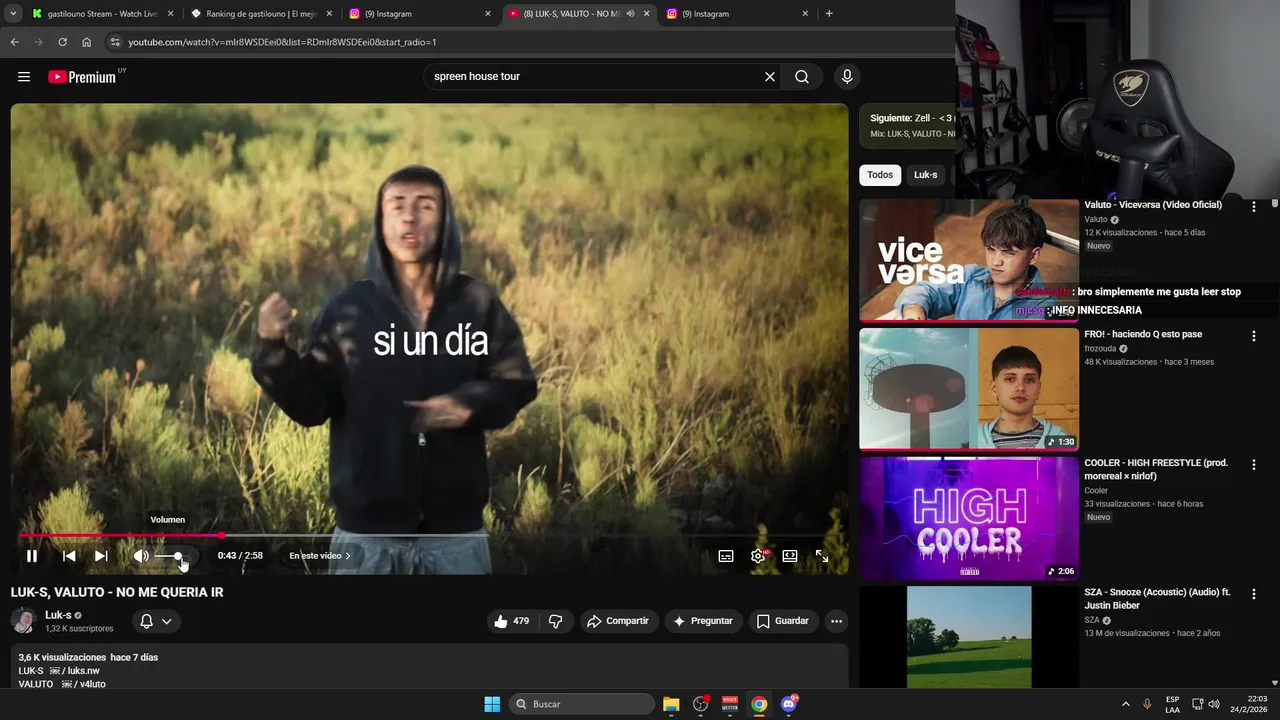This screenshot has height=720, width=1280.
Task: Open the COOLER HIGH FREESTYLE title link
Action: click(1156, 470)
